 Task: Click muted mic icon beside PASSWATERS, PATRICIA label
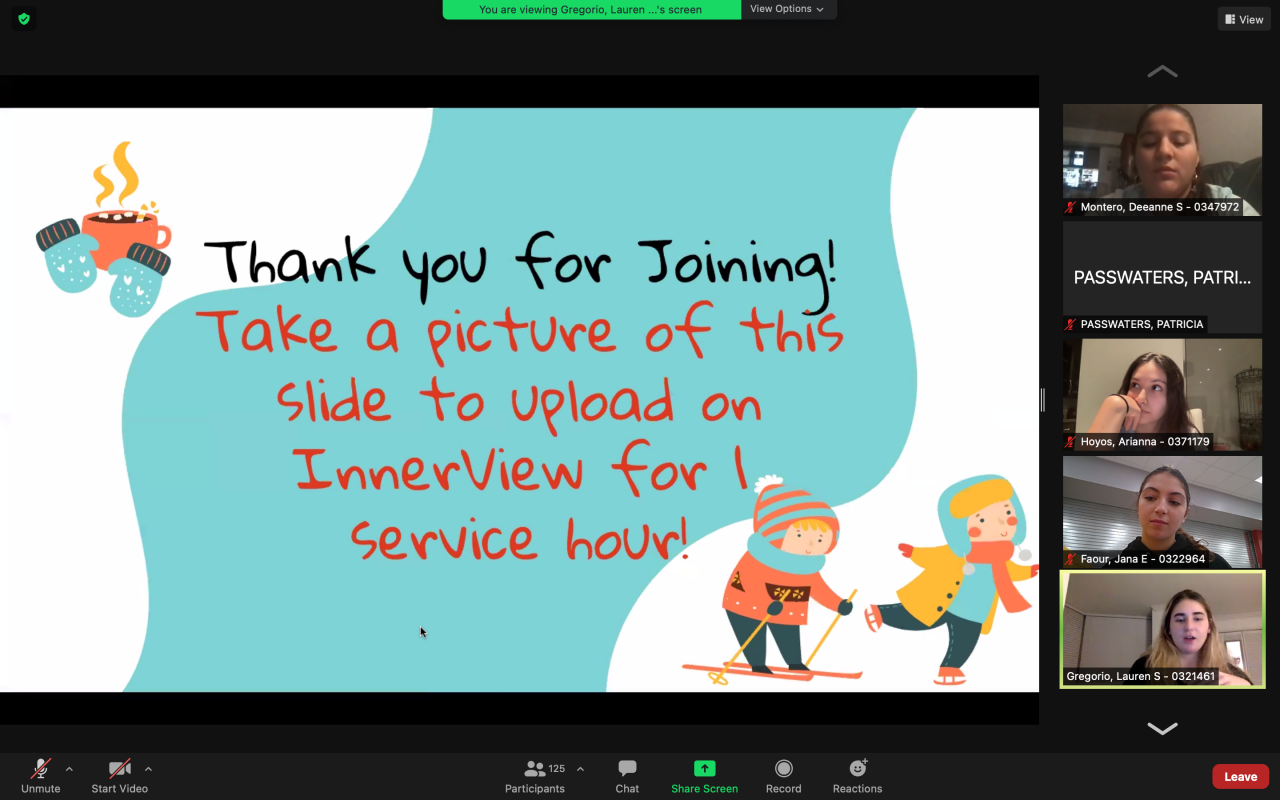[x=1071, y=324]
